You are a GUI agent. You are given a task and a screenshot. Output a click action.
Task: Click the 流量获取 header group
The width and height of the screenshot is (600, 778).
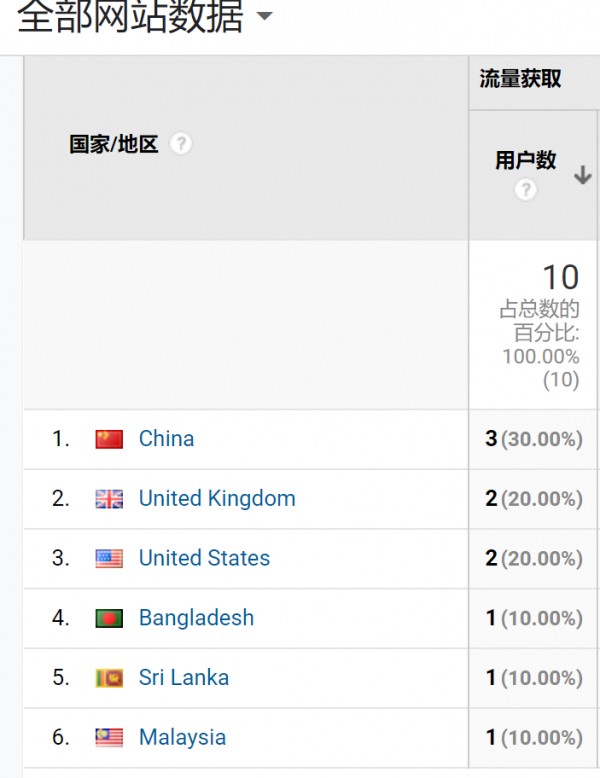(520, 80)
